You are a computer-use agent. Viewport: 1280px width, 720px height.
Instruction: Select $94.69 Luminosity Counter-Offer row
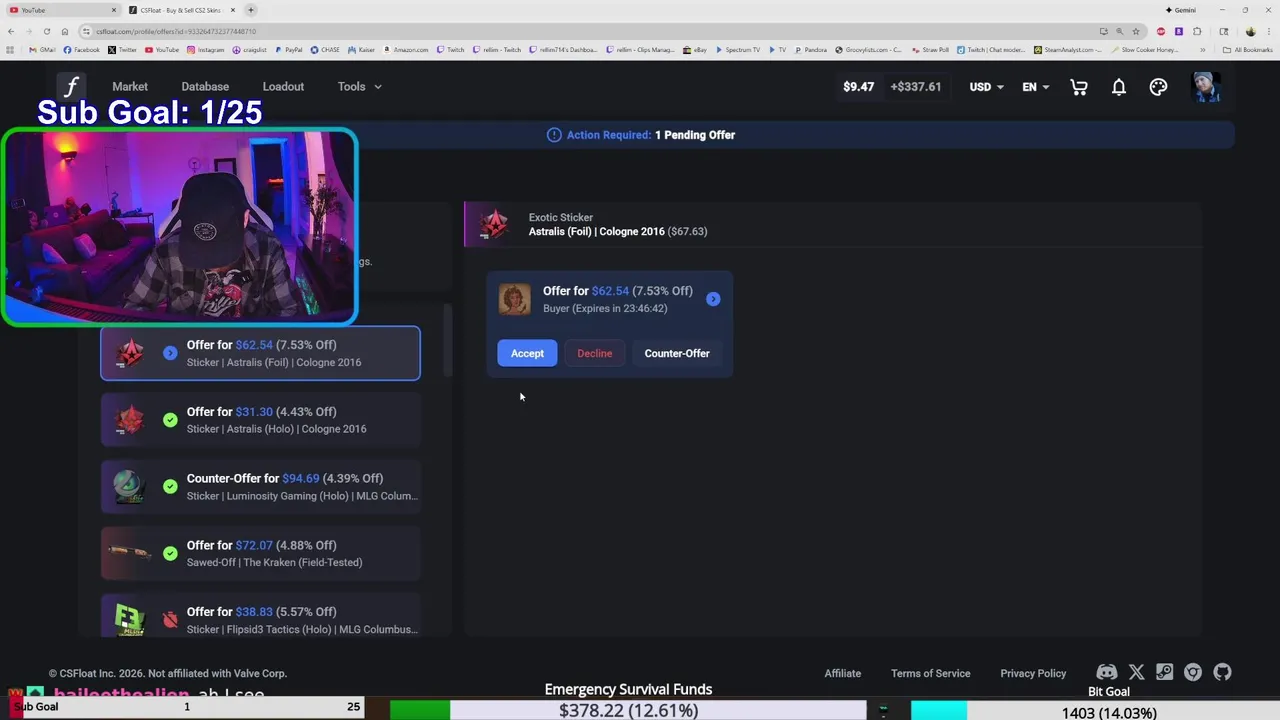coord(260,487)
